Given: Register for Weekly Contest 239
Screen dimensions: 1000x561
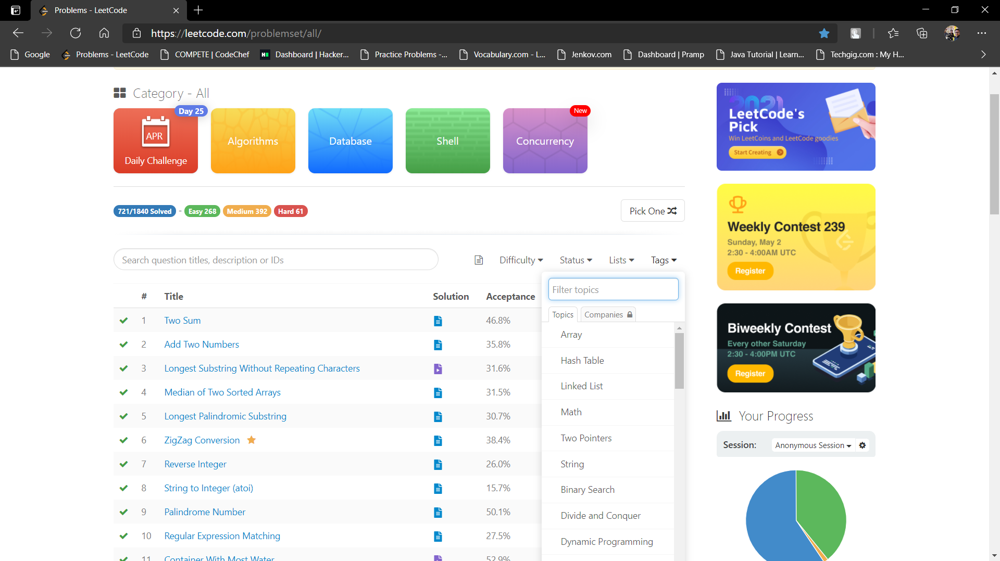Looking at the screenshot, I should tap(750, 271).
